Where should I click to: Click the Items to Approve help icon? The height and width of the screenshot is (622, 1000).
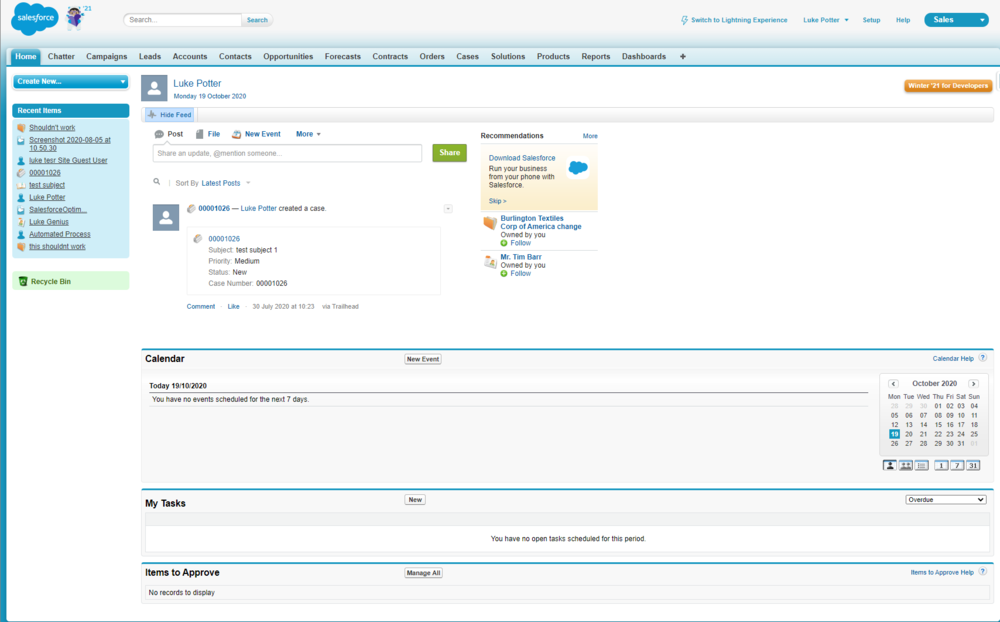click(983, 572)
